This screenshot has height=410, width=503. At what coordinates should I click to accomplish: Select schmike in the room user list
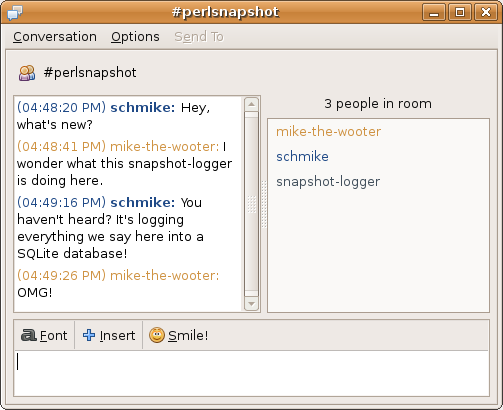coord(302,156)
